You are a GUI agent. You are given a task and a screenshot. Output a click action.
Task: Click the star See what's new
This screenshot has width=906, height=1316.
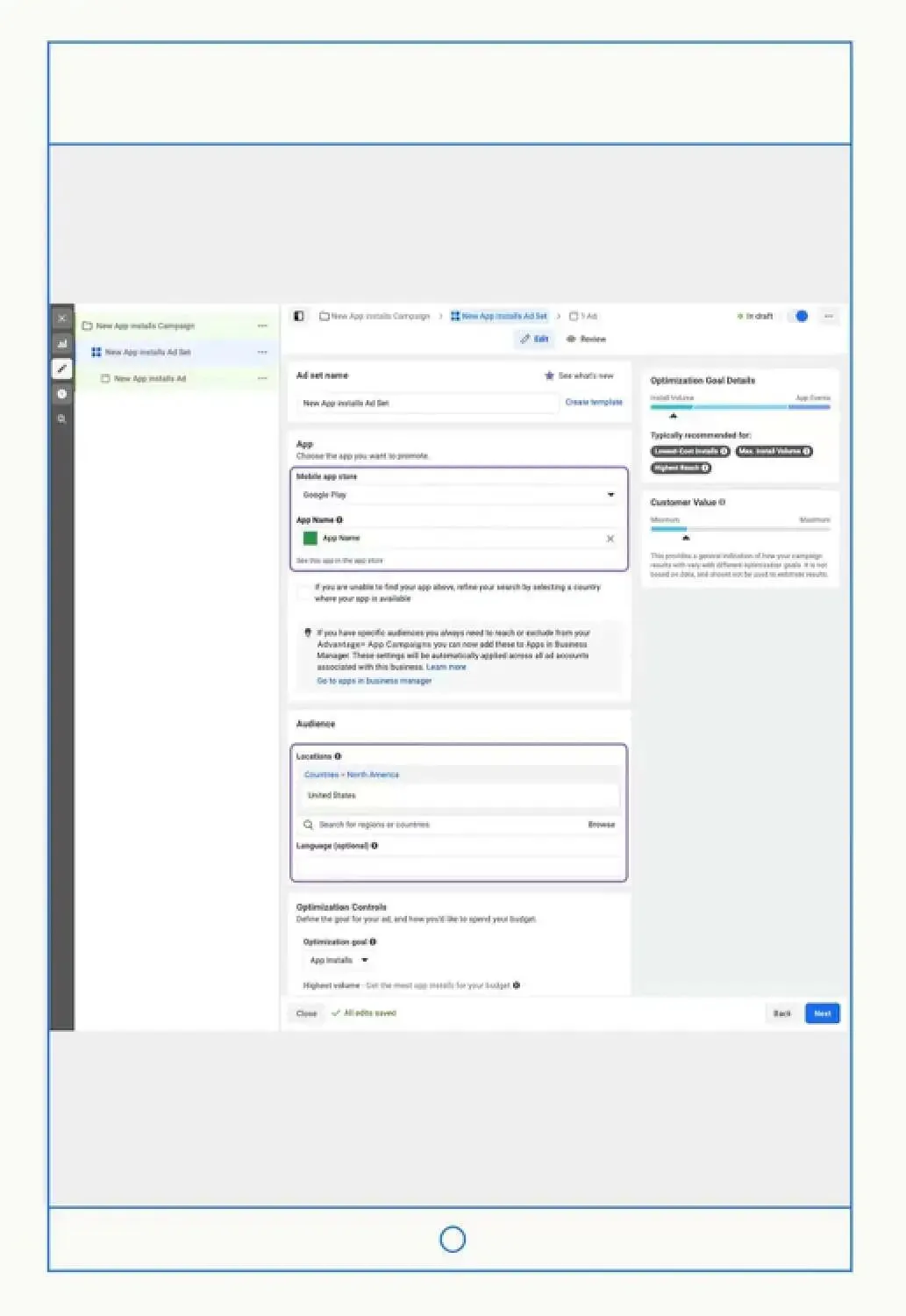[579, 375]
